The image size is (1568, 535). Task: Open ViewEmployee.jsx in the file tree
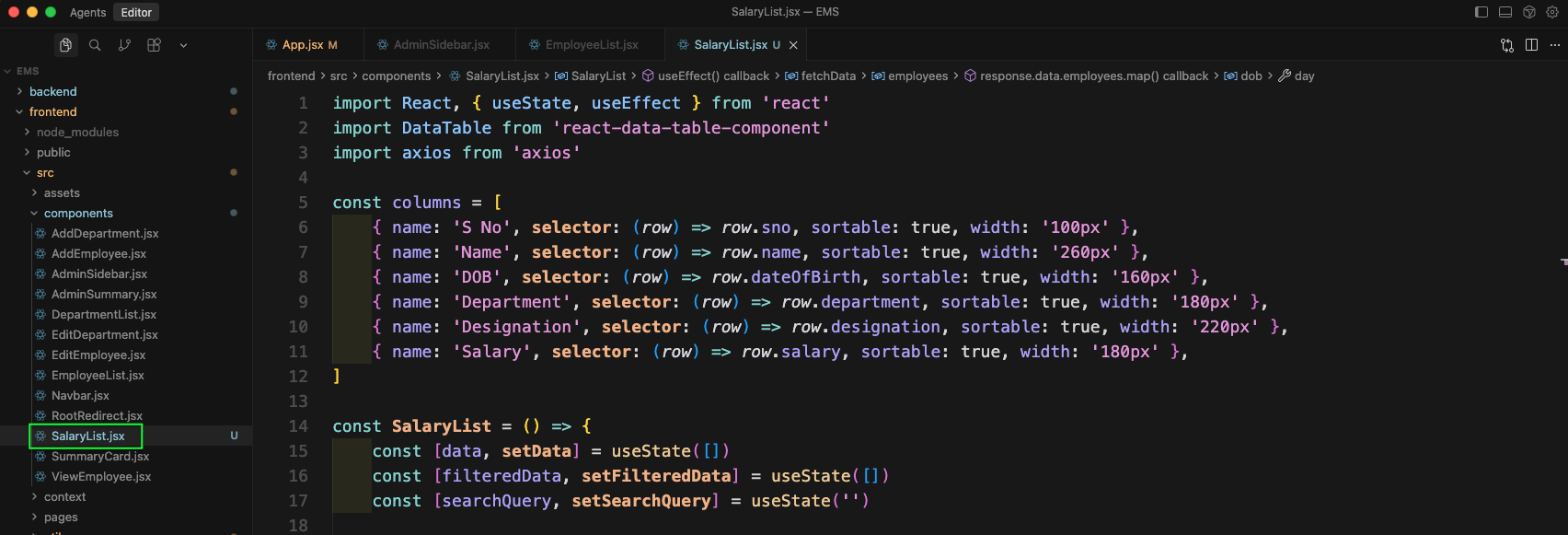pyautogui.click(x=101, y=476)
